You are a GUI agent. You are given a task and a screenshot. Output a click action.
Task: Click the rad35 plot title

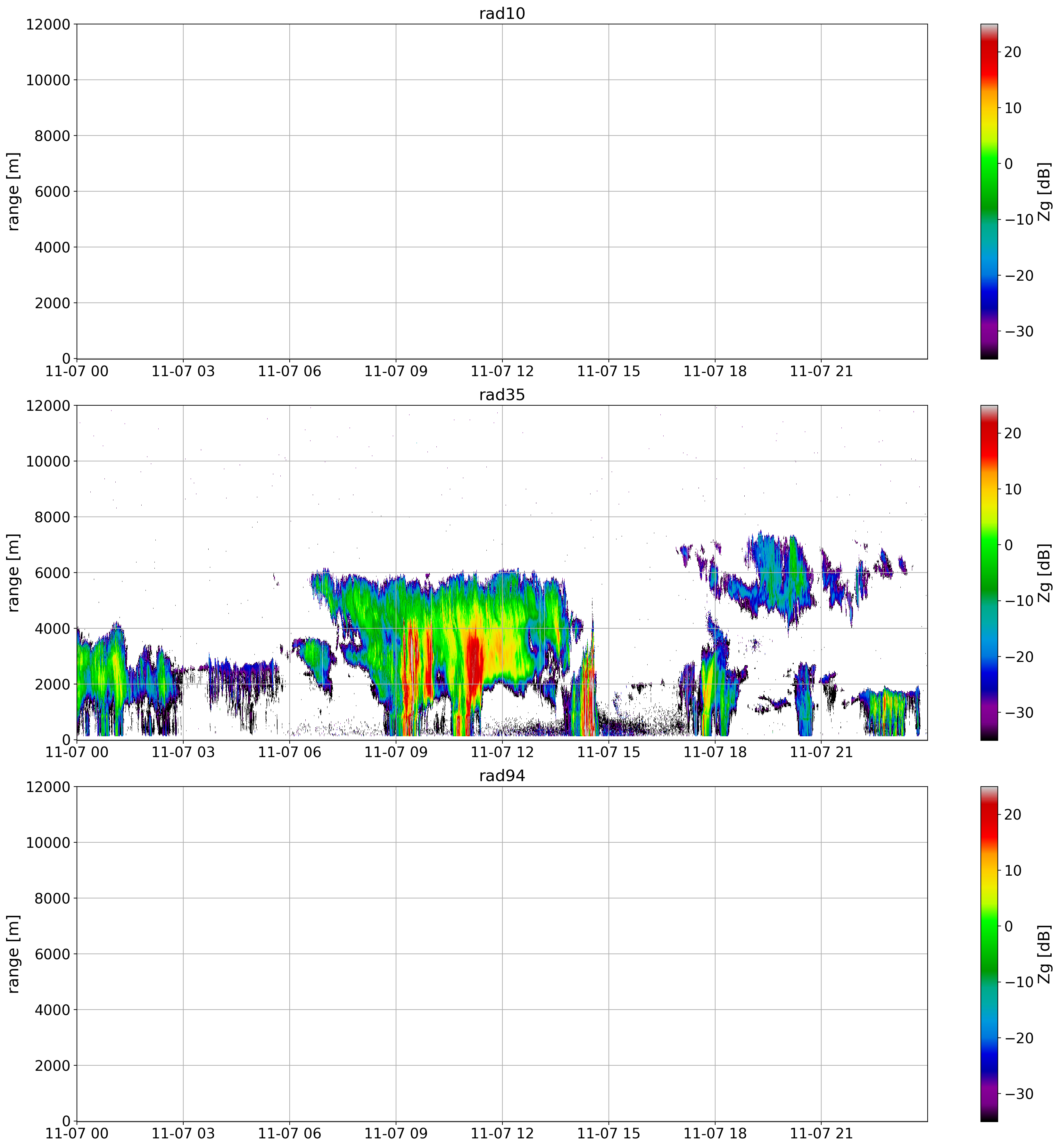pos(501,395)
